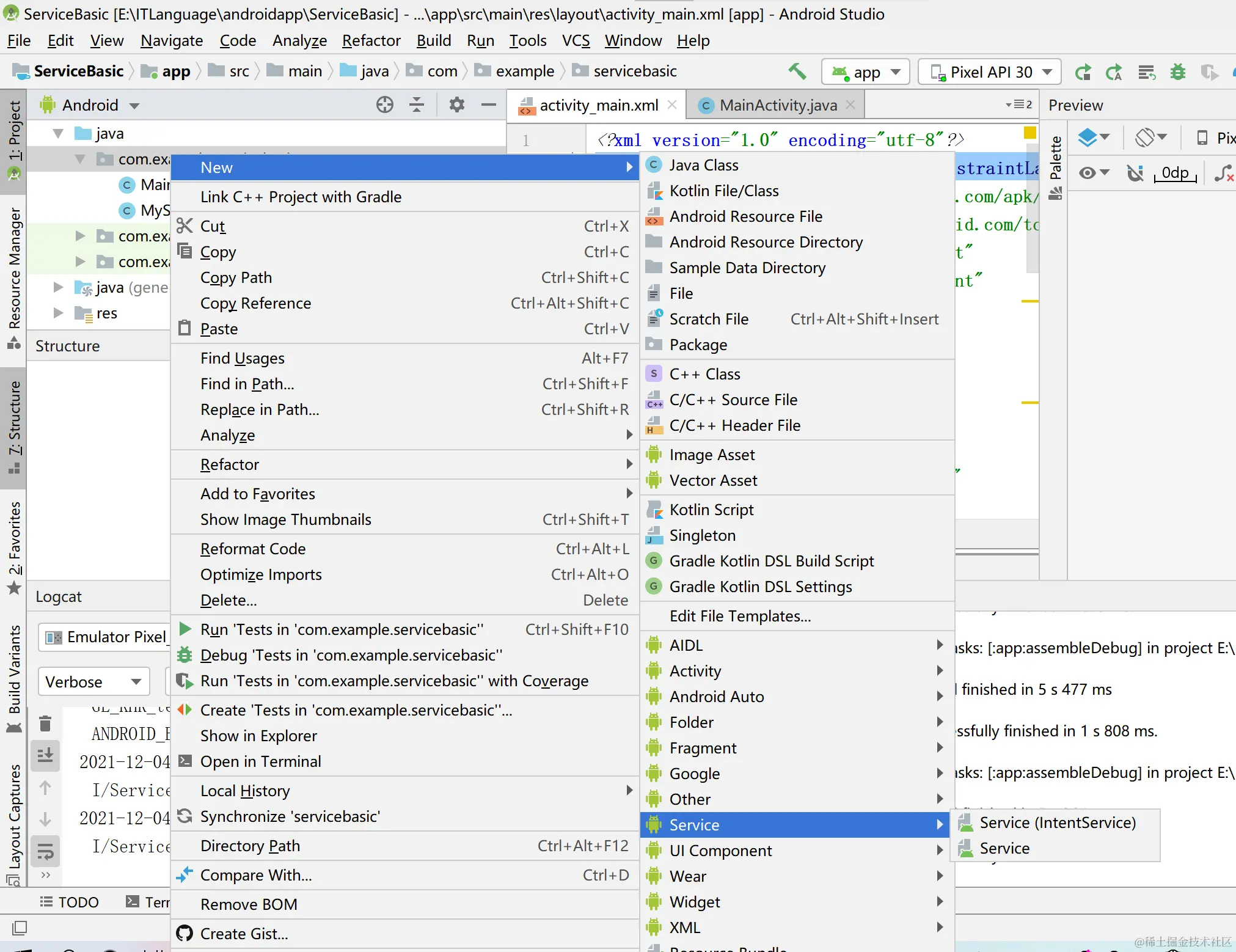Screen dimensions: 1236x952
Task: Click Edit File Templates... entry
Action: (x=740, y=616)
